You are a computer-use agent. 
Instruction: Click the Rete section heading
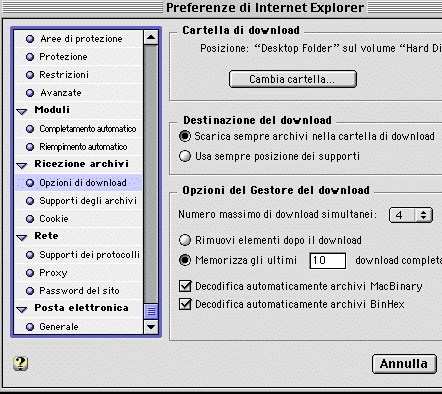pyautogui.click(x=46, y=236)
